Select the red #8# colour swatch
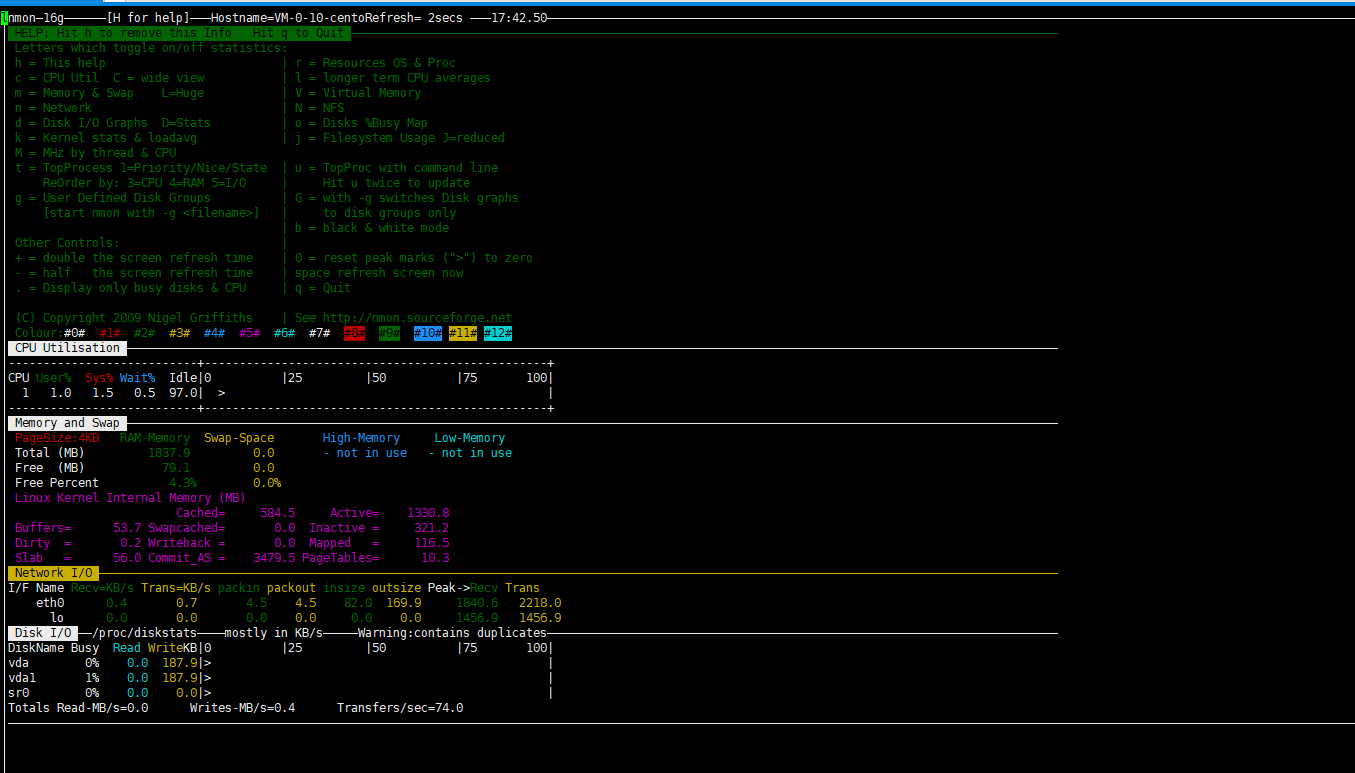 click(354, 332)
